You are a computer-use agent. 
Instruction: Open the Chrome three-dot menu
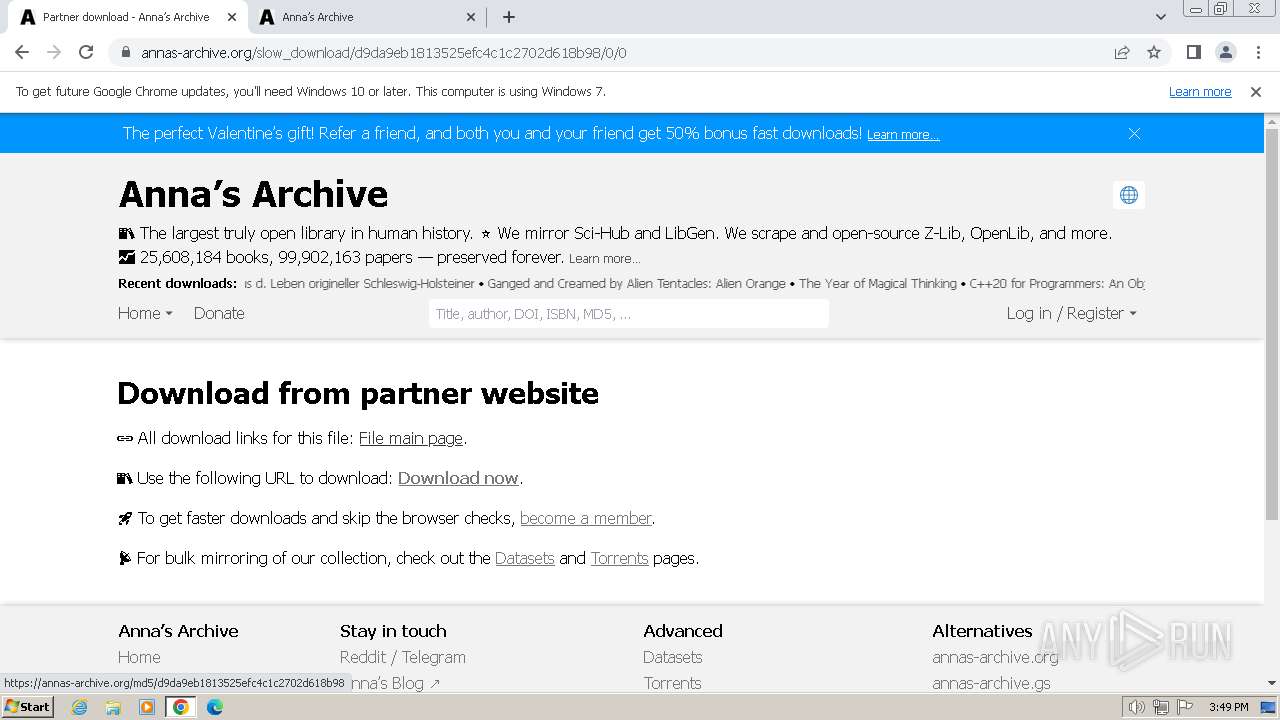click(1258, 52)
